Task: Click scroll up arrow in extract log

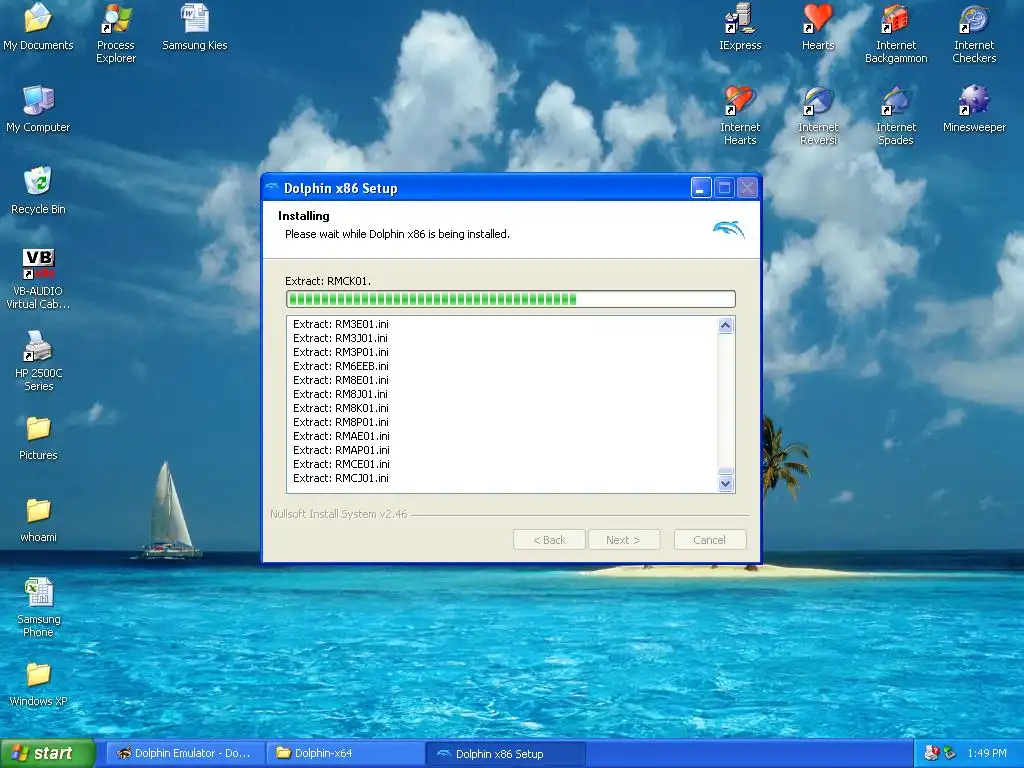Action: 726,325
